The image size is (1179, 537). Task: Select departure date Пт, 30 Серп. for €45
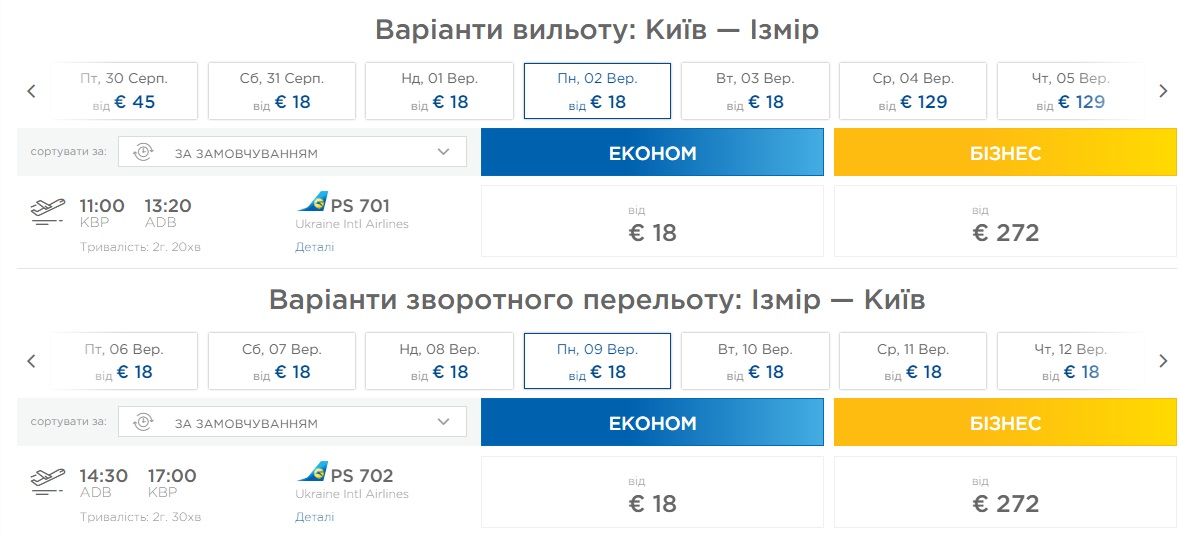124,91
